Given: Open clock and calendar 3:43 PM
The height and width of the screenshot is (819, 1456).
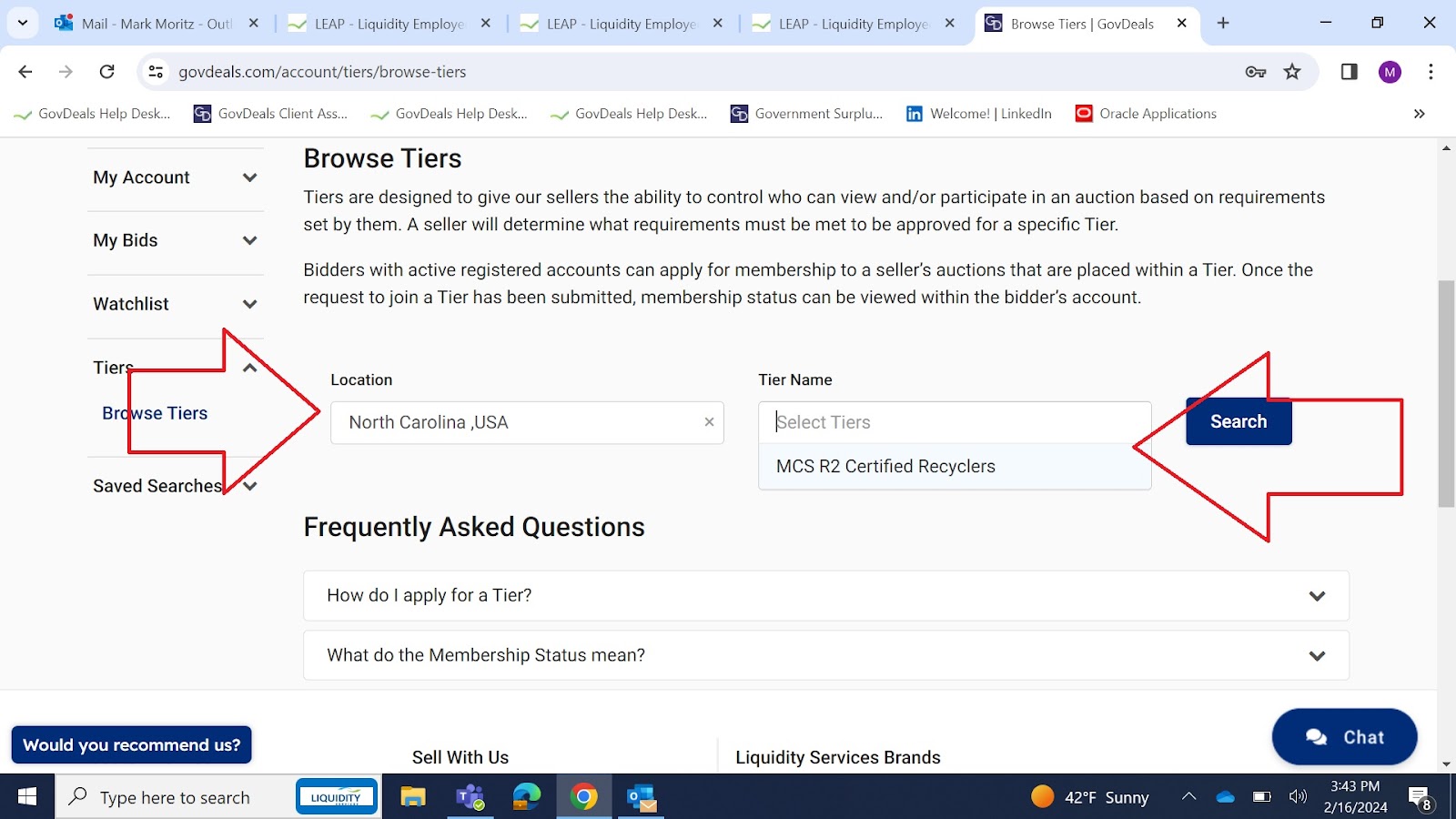Looking at the screenshot, I should (x=1355, y=797).
